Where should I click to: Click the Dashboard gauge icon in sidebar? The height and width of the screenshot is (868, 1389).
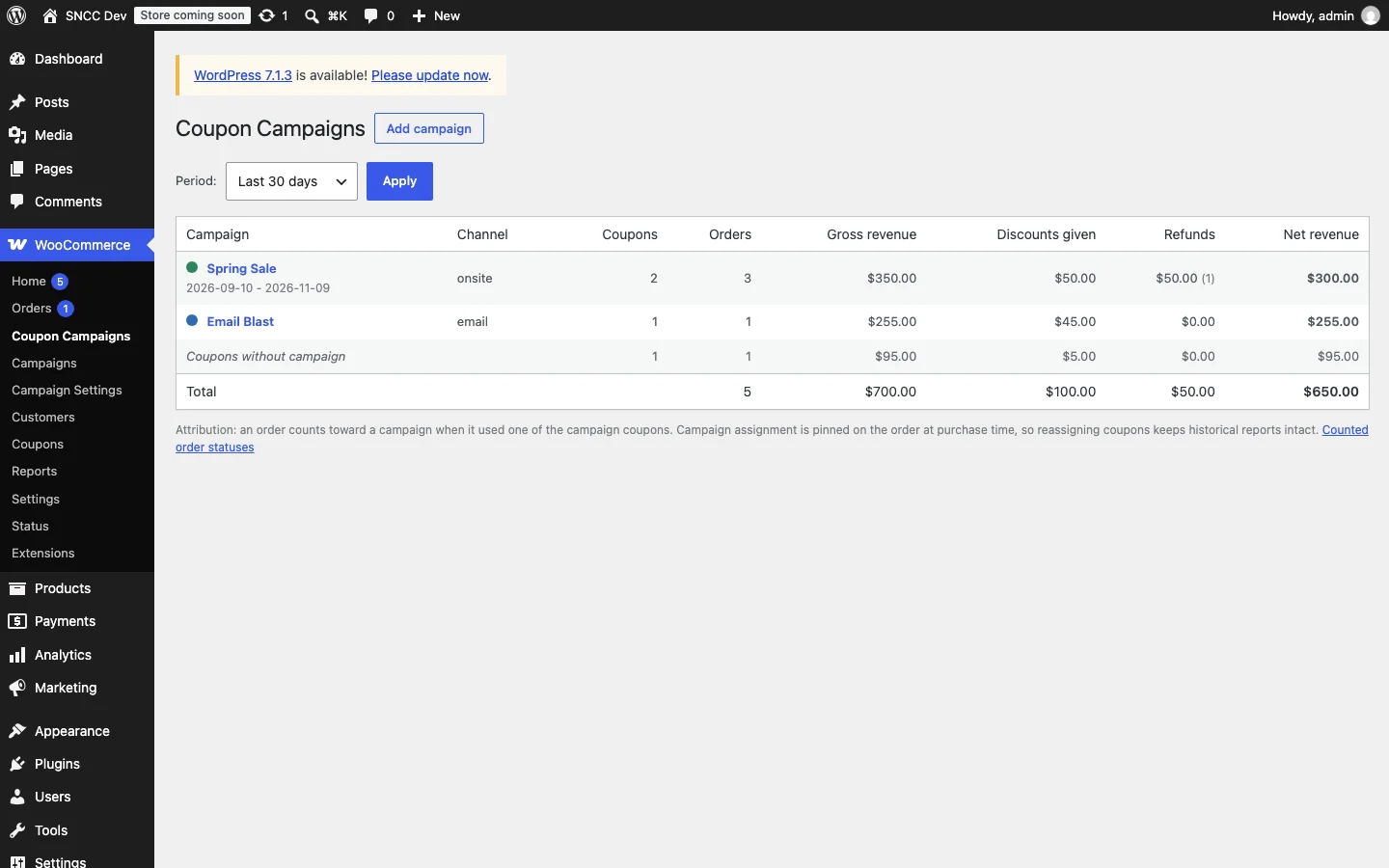pyautogui.click(x=17, y=59)
